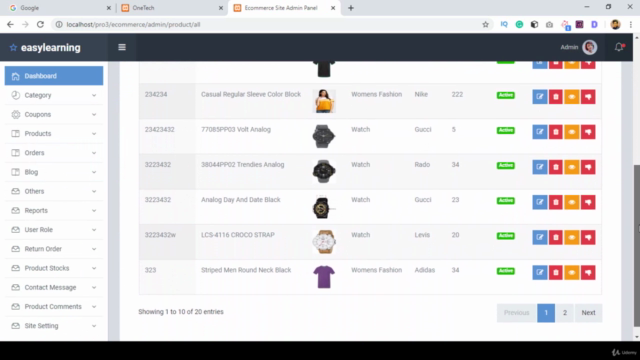Go to page 2 of products
The image size is (640, 360).
point(565,313)
